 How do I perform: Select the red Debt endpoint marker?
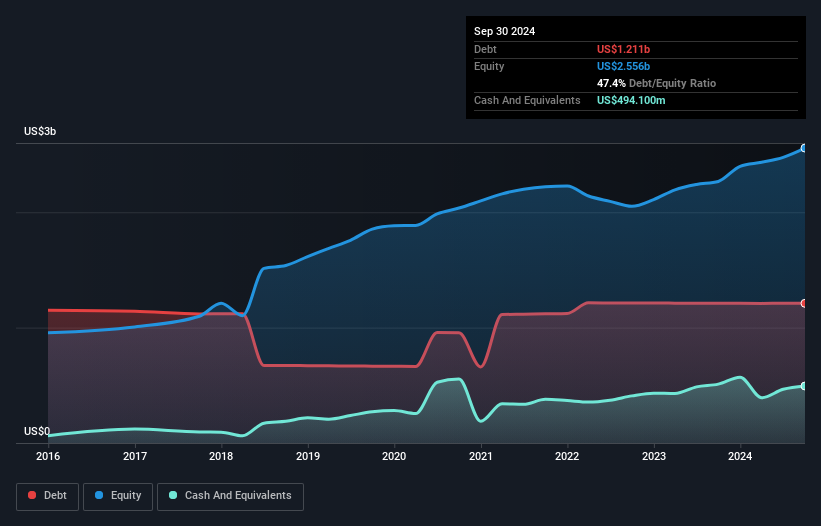pyautogui.click(x=804, y=304)
